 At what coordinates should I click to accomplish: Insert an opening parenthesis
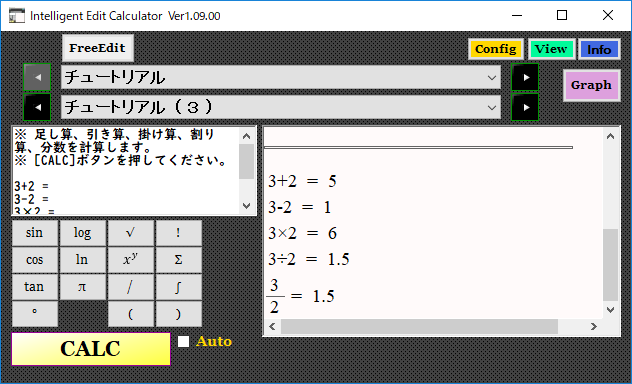[x=131, y=313]
